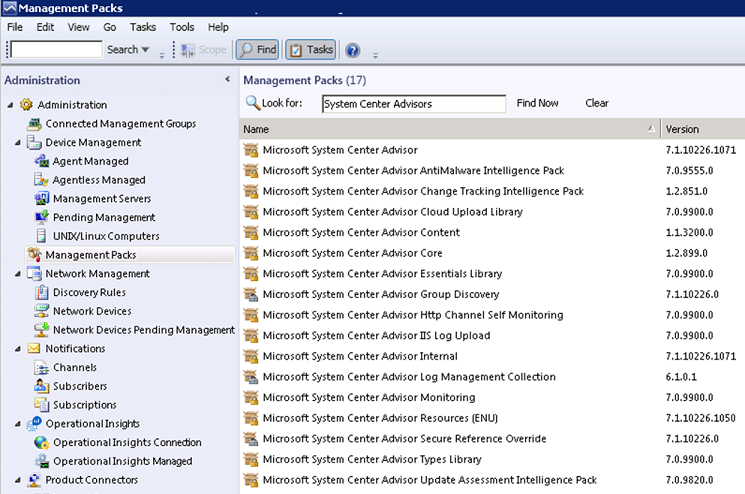Select Advisor Change Tracking Intelligence Pack row
The height and width of the screenshot is (494, 745).
492,191
